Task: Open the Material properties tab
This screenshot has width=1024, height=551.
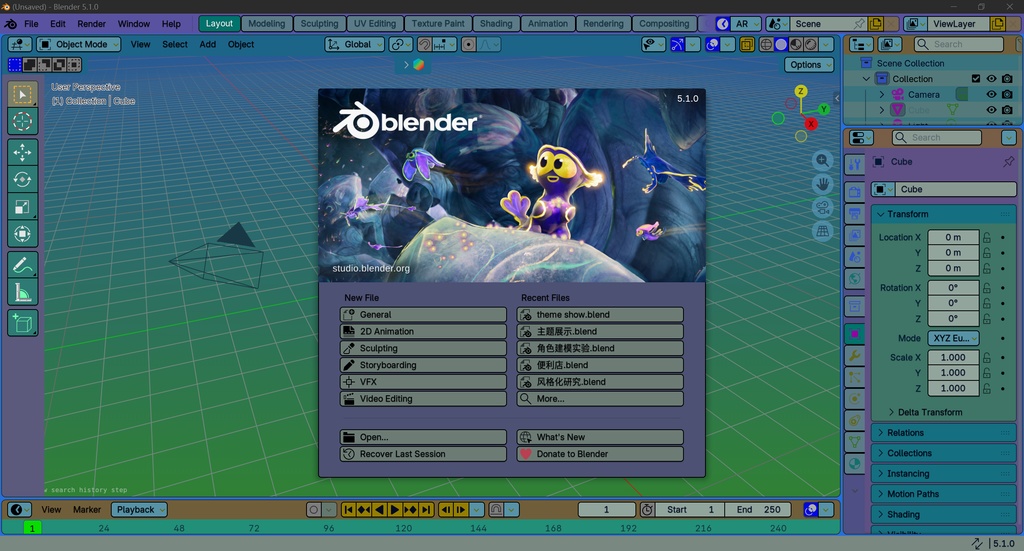Action: coord(855,464)
